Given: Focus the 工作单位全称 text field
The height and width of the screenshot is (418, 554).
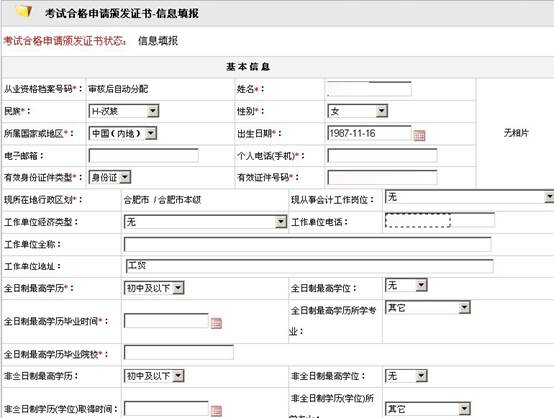Looking at the screenshot, I should (x=307, y=244).
